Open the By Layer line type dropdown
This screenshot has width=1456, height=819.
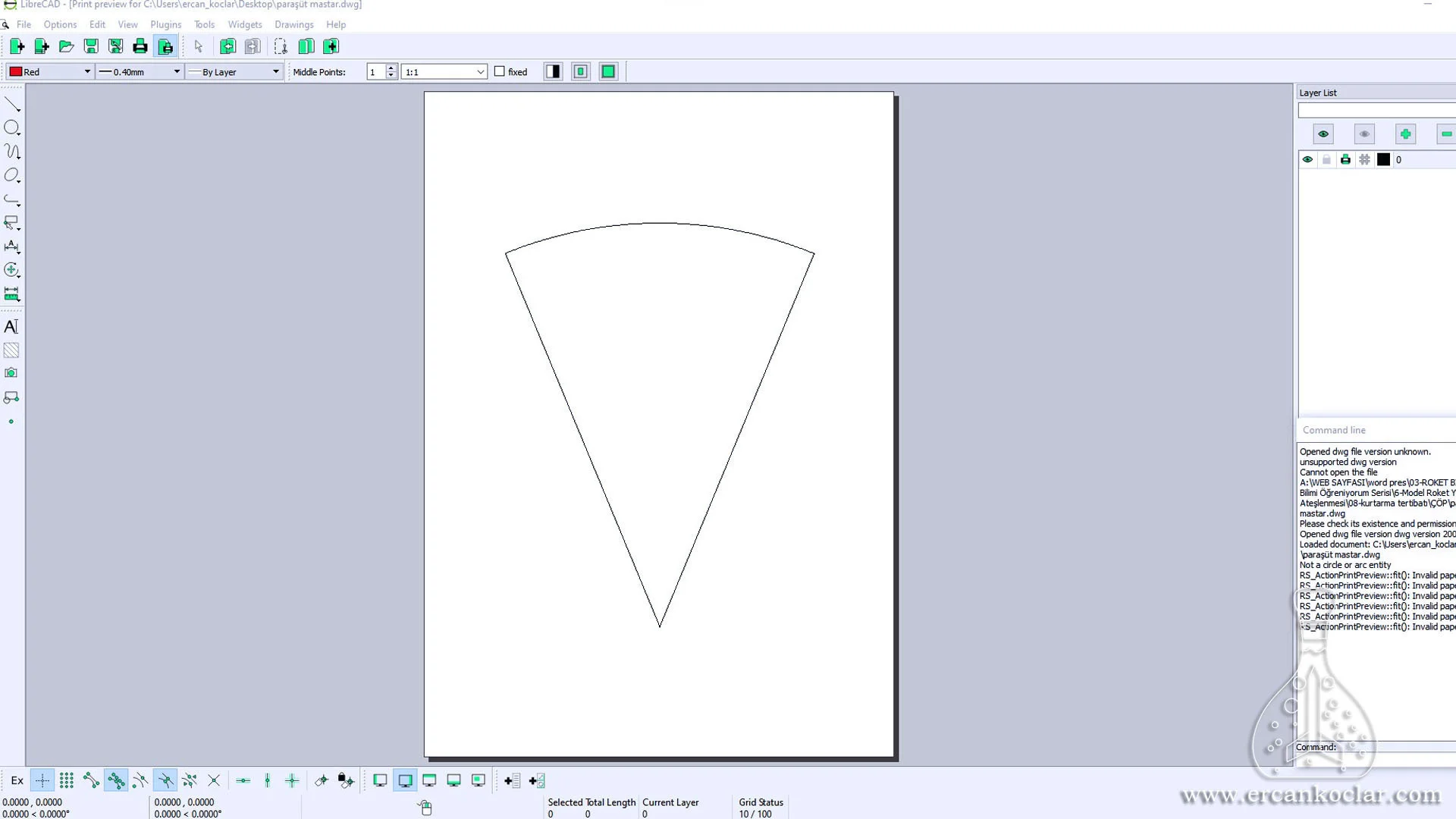pyautogui.click(x=234, y=72)
